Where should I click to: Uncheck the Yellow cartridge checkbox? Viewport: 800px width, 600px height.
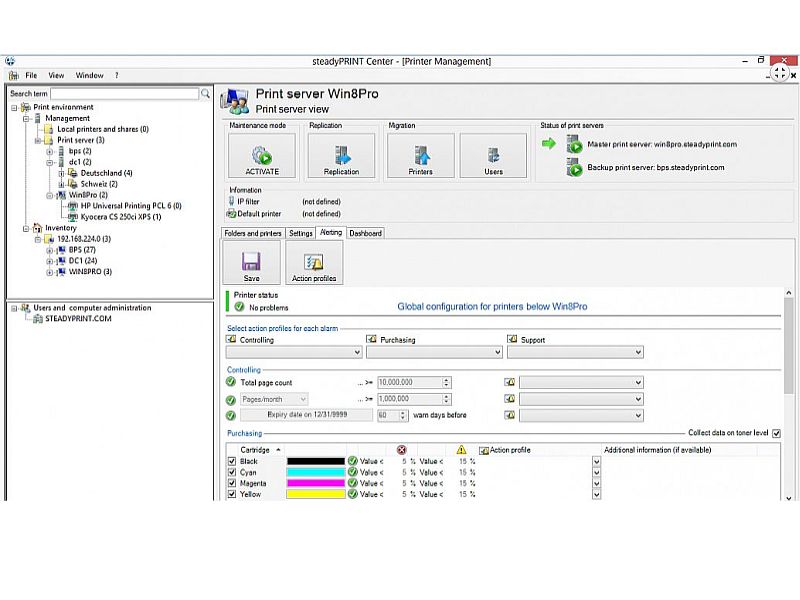(232, 494)
